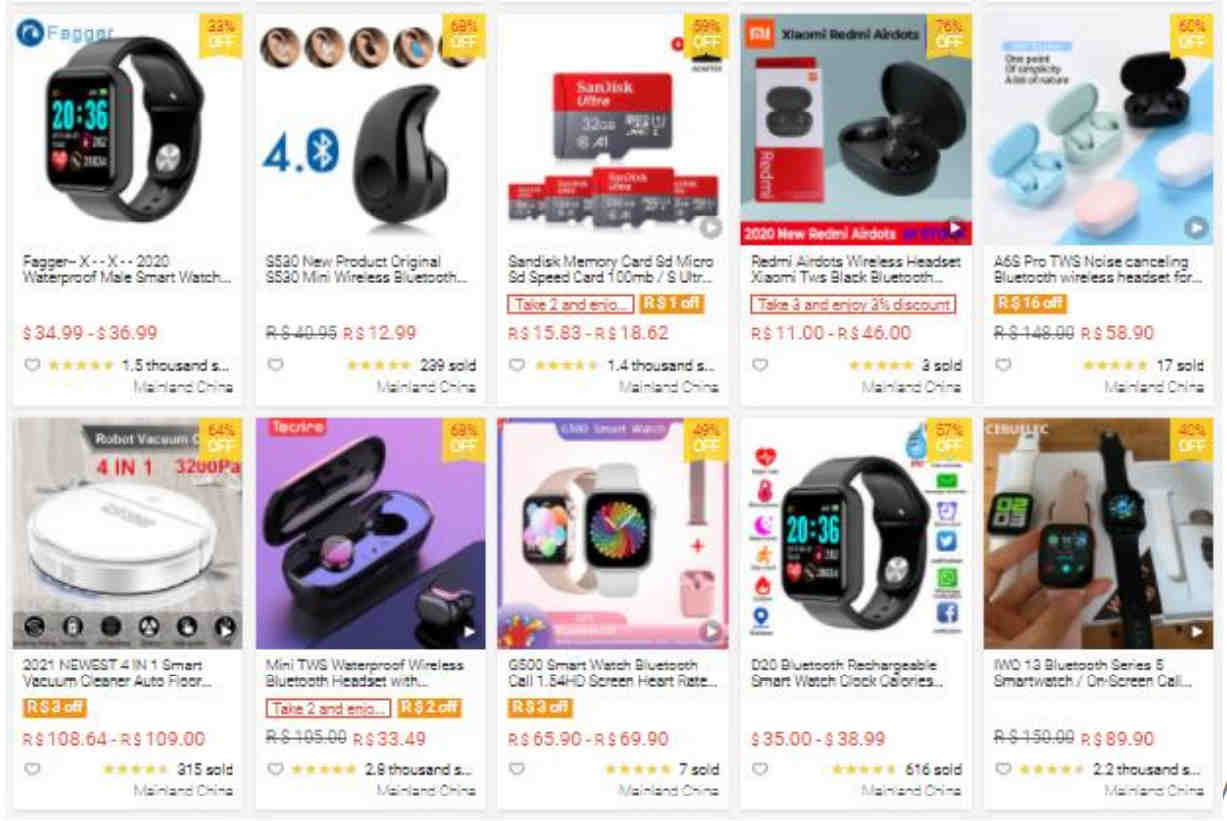Viewport: 1227px width, 821px height.
Task: Open S530 Bluetooth 4.0 earpiece image
Action: tap(370, 130)
